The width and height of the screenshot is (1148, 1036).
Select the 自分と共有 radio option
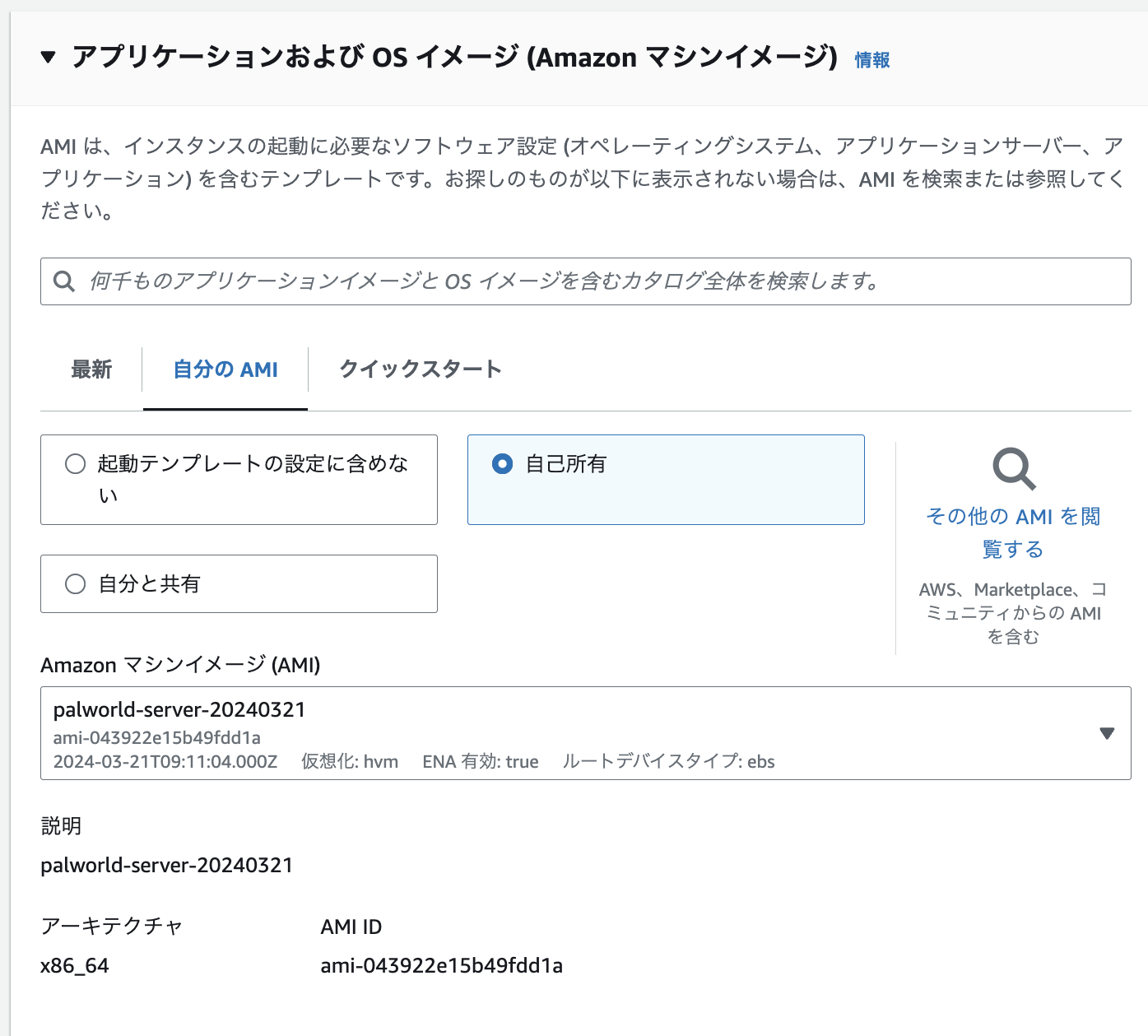point(76,584)
